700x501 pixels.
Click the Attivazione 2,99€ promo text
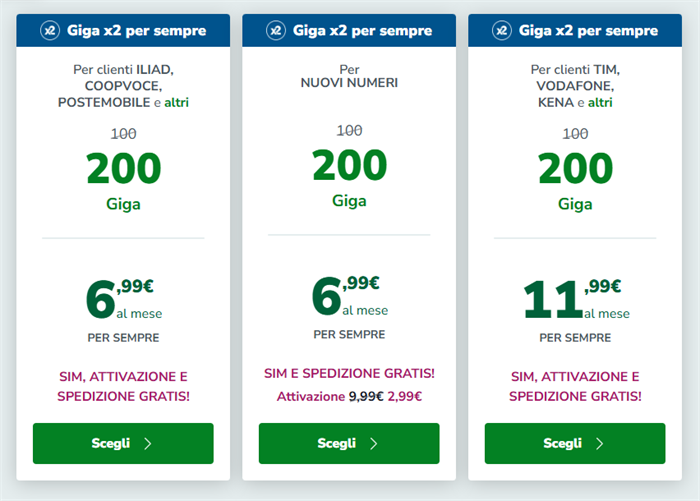[x=349, y=397]
